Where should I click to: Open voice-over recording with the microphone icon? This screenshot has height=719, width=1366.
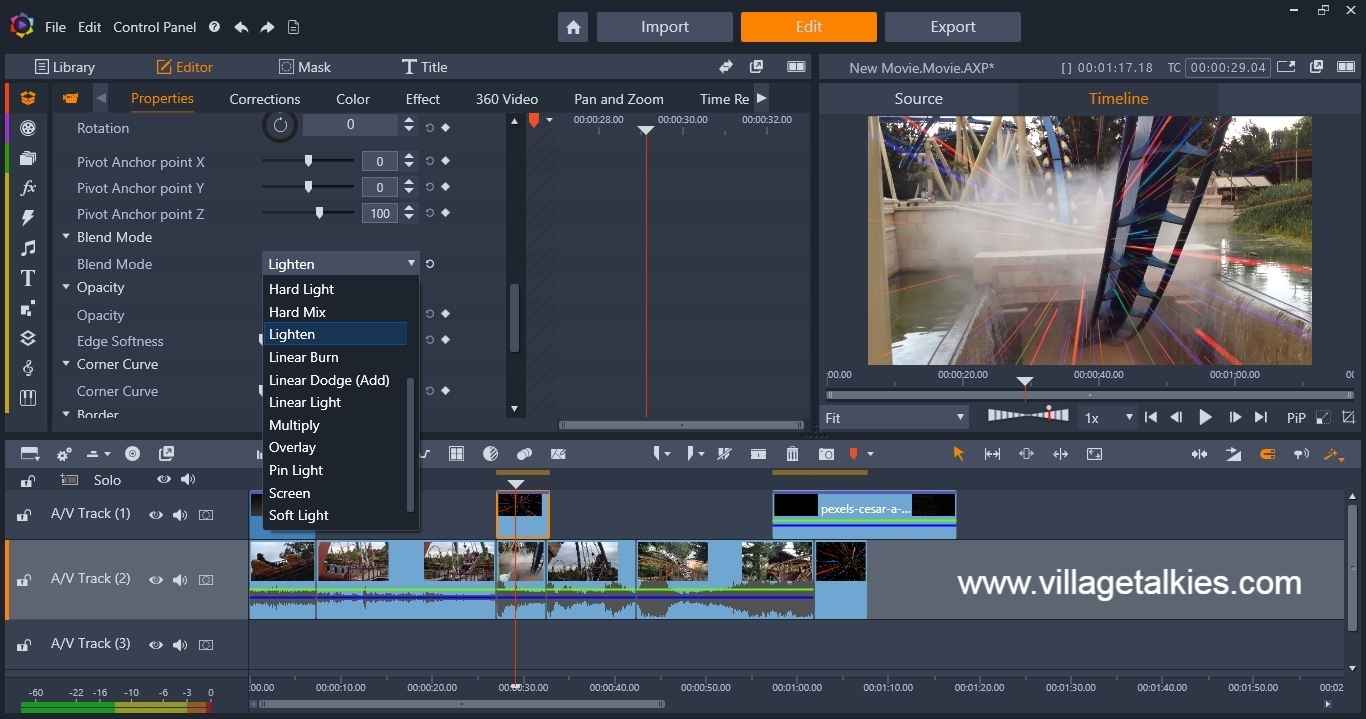pyautogui.click(x=1301, y=454)
